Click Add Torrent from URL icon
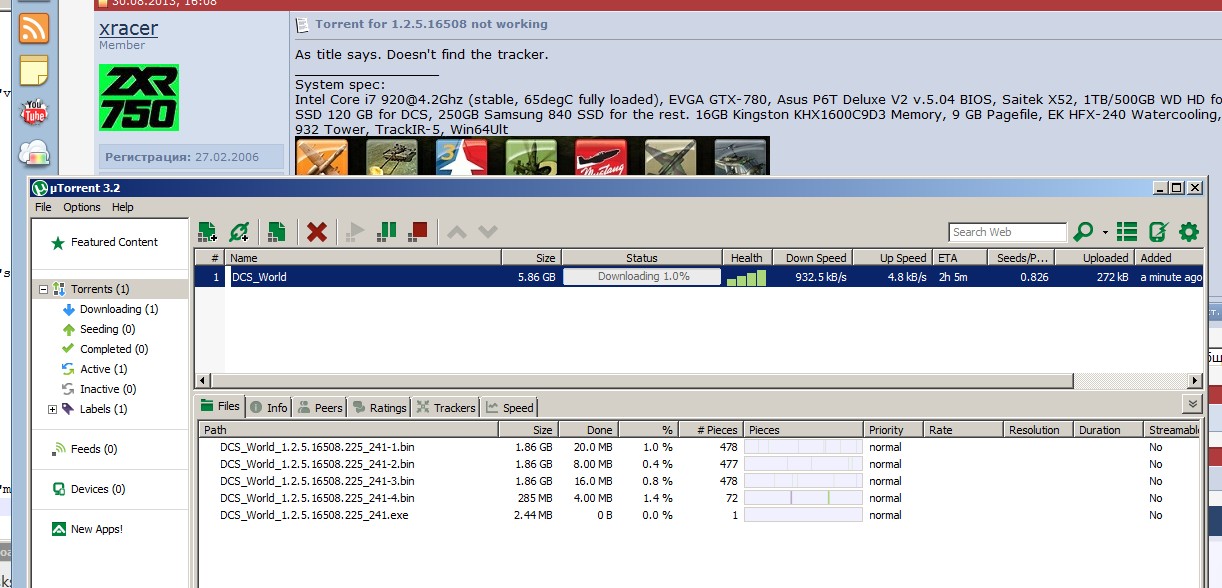Viewport: 1222px width, 588px height. pos(238,232)
